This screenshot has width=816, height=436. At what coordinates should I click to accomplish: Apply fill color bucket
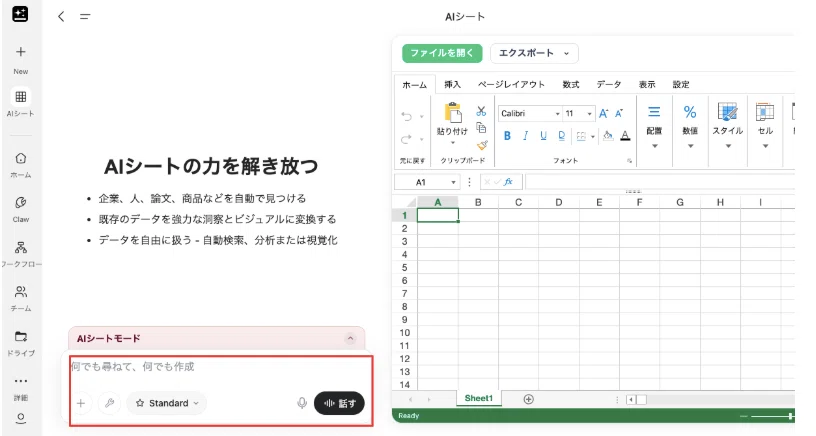pos(607,136)
